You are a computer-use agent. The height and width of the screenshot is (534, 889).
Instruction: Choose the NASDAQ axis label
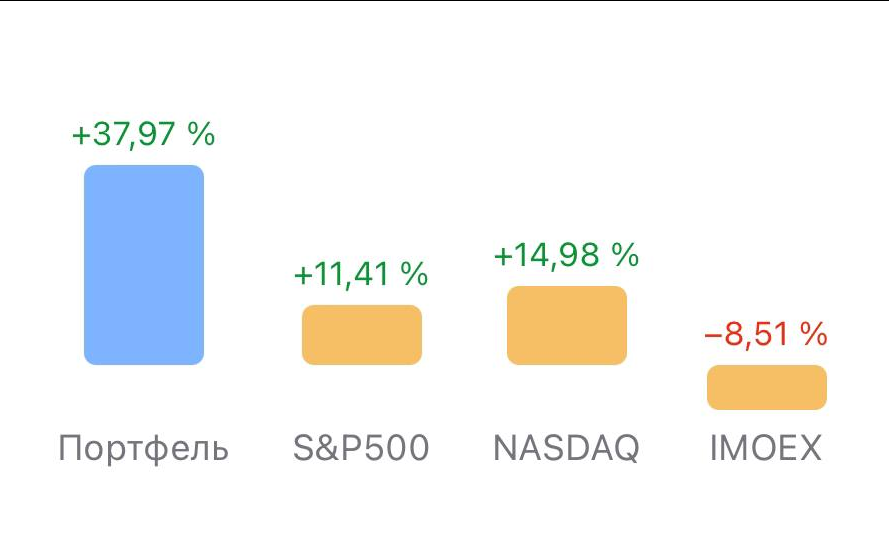click(566, 448)
